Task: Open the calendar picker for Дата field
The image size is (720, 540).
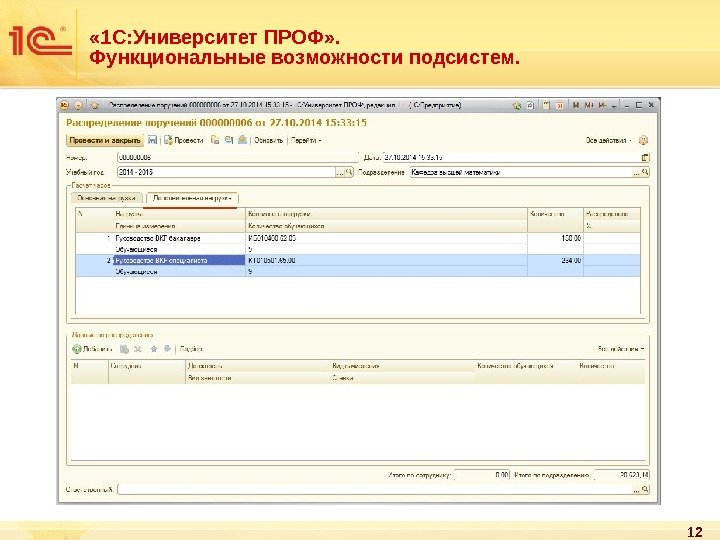Action: click(x=645, y=158)
